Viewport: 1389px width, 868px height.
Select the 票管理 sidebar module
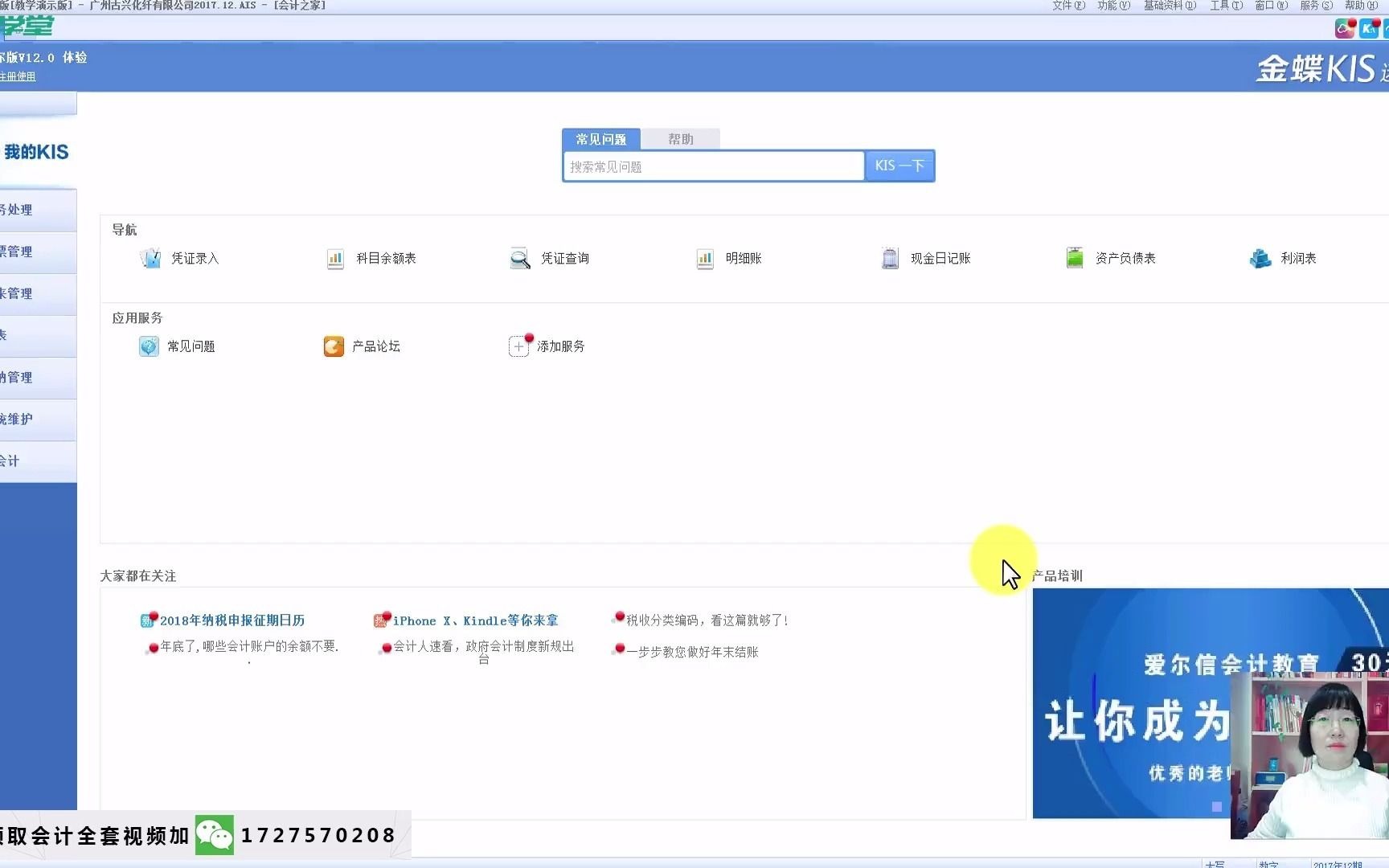[x=38, y=252]
